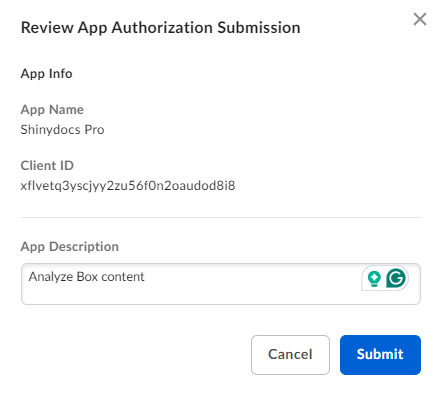Close the Review App Authorization dialog
Screen dimensions: 441x395
[420, 19]
